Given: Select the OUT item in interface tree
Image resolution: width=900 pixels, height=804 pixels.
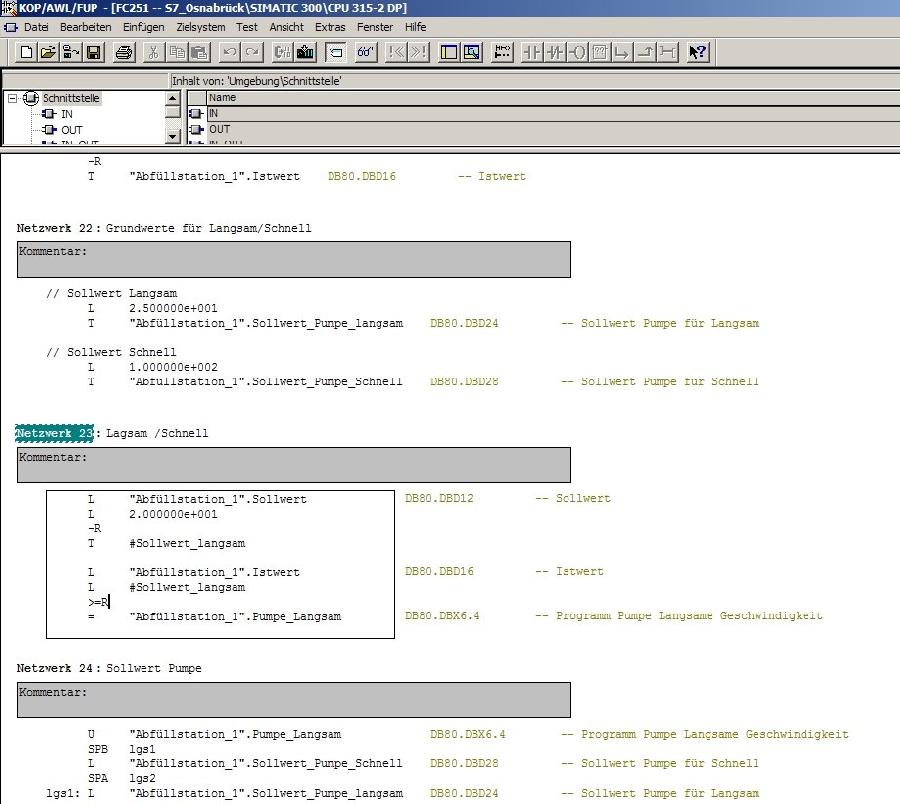Looking at the screenshot, I should tap(71, 130).
